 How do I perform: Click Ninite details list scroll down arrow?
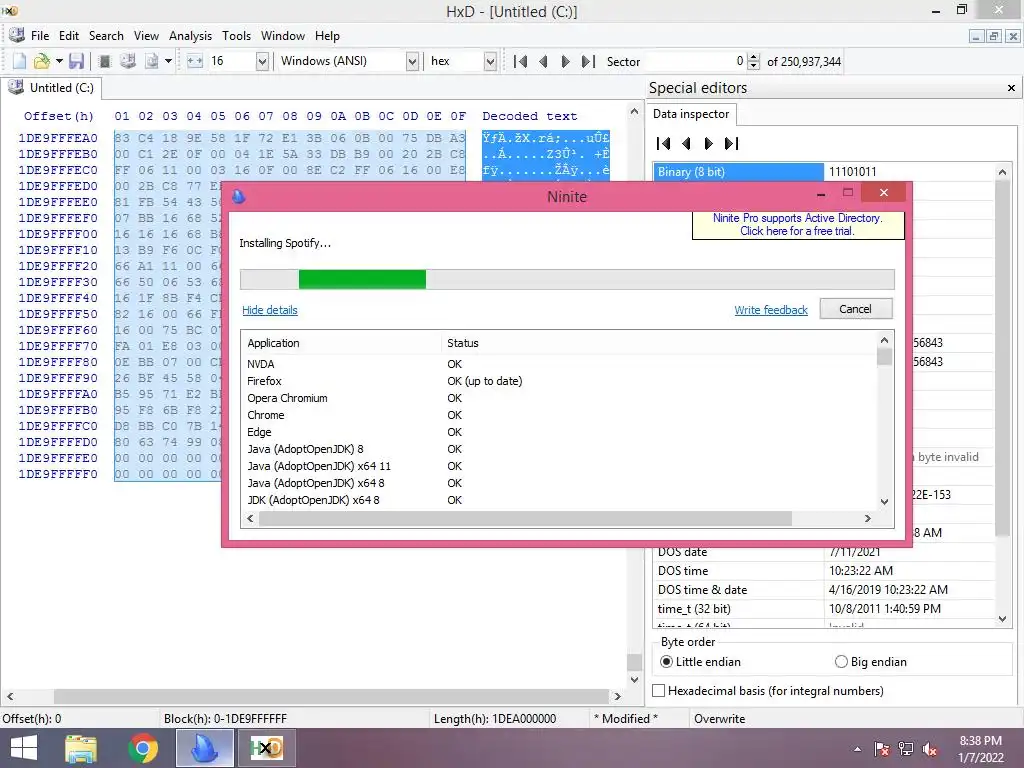pyautogui.click(x=884, y=502)
